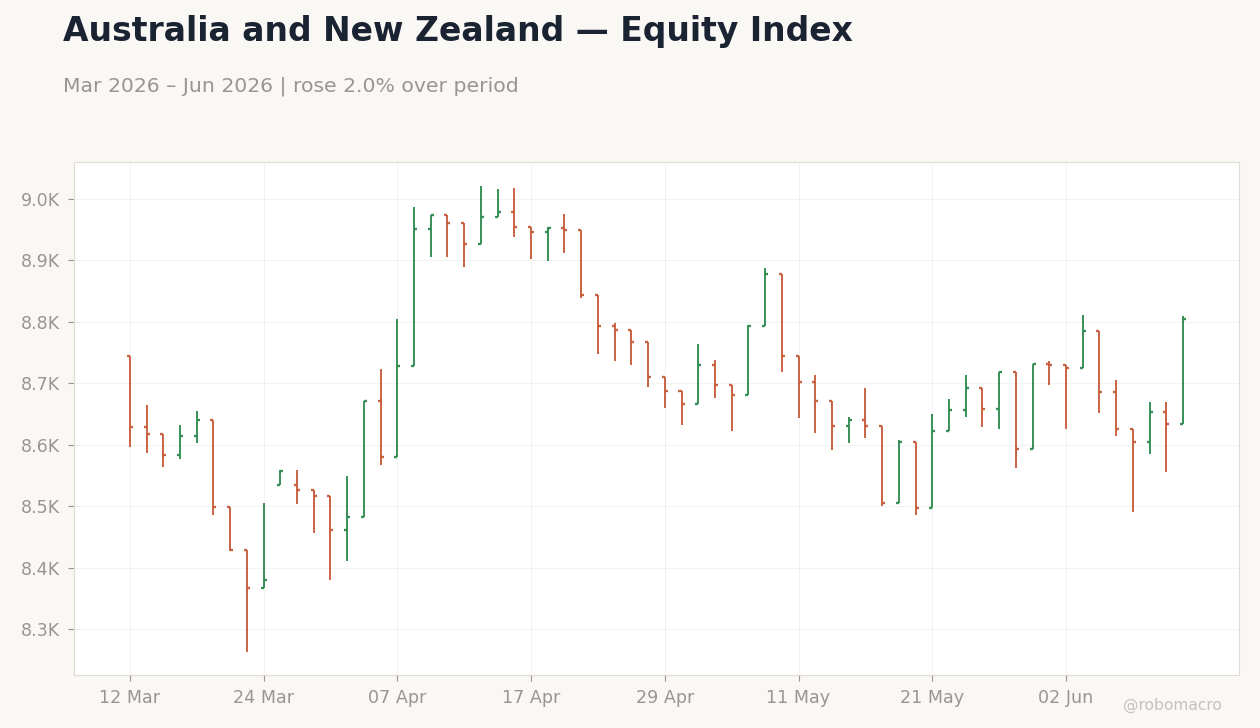
Task: Click the last green bar on the right
Action: (x=1183, y=370)
